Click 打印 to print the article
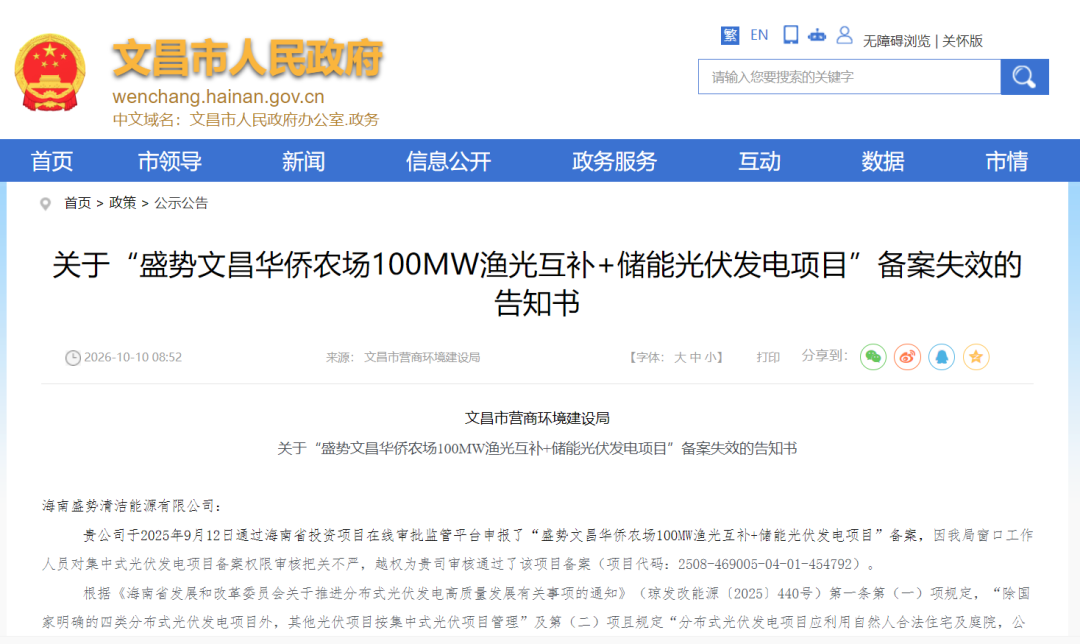1080x644 pixels. point(768,357)
